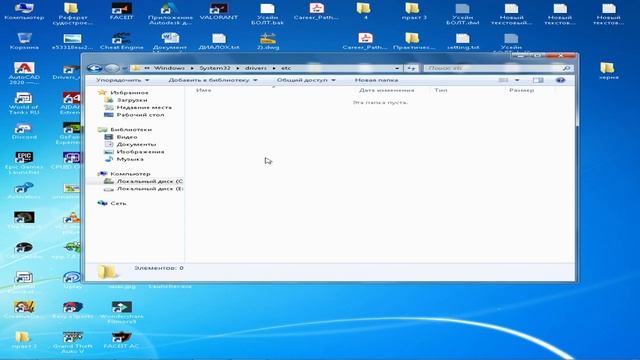Select the Реферат судострое... folder icon

pyautogui.click(x=73, y=14)
